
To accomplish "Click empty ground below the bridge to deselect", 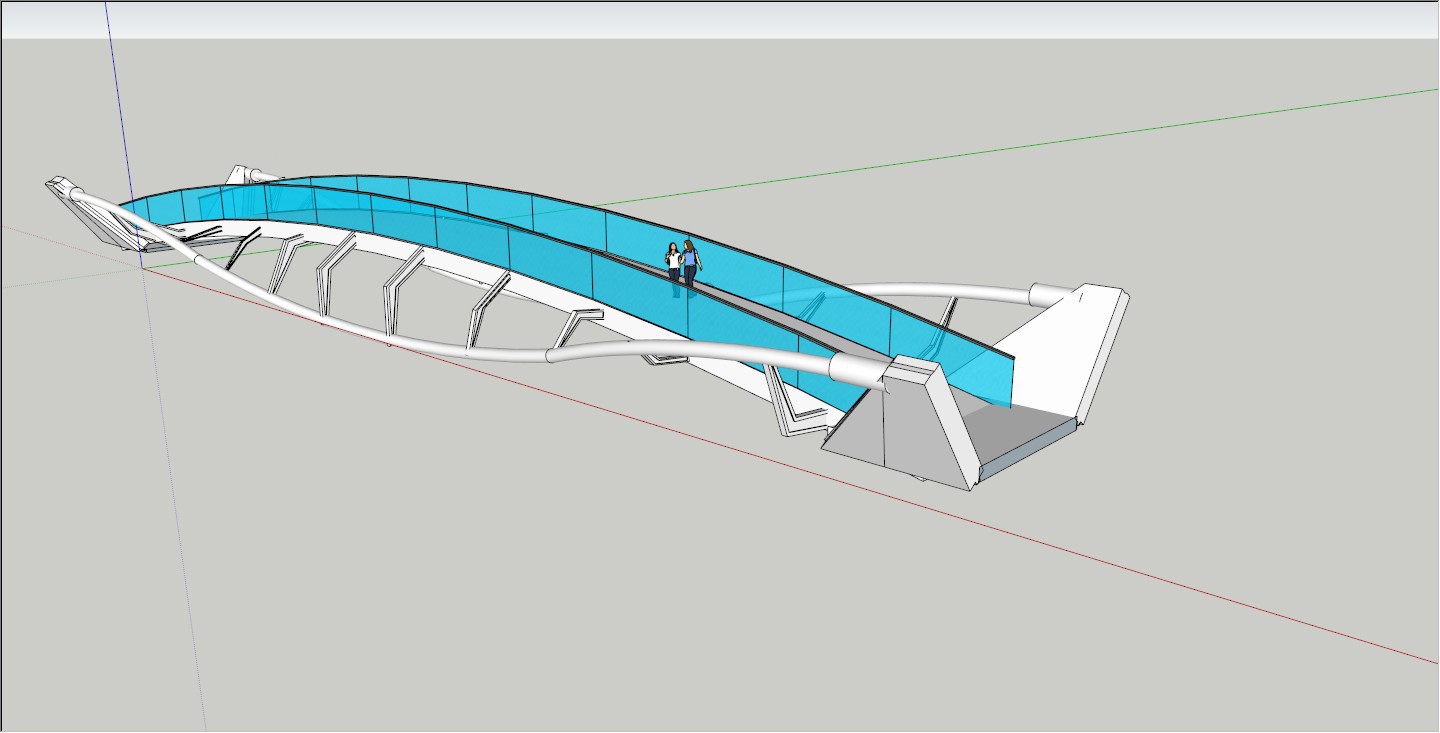I will tap(600, 580).
